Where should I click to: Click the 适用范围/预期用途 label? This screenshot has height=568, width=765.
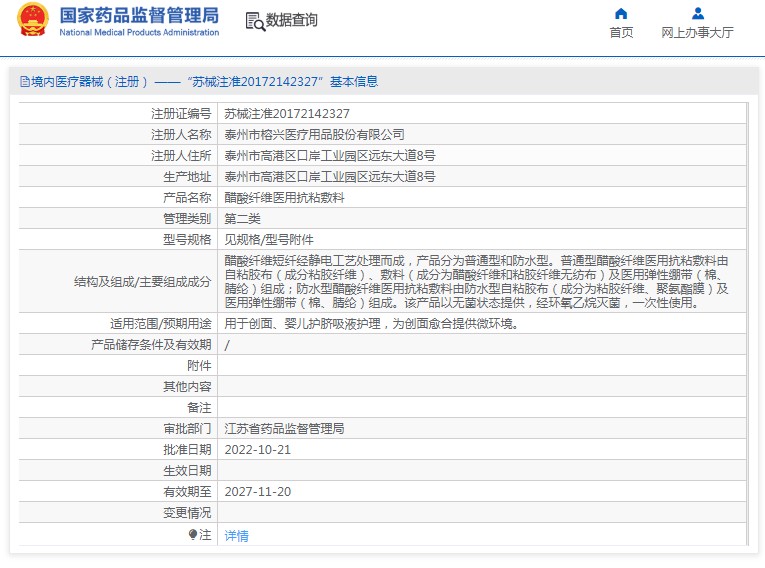161,324
